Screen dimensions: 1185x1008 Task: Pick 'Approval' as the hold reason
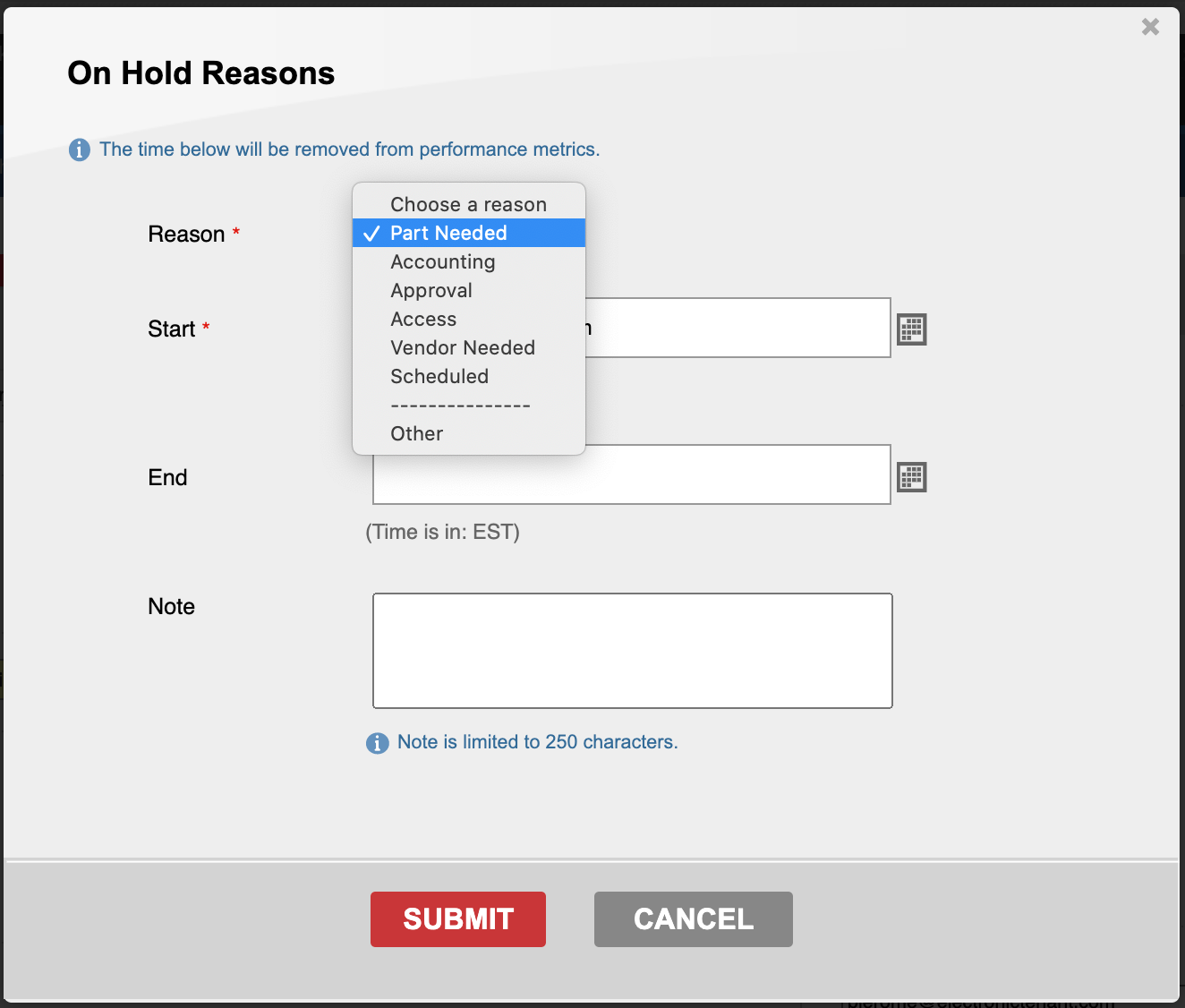coord(431,290)
